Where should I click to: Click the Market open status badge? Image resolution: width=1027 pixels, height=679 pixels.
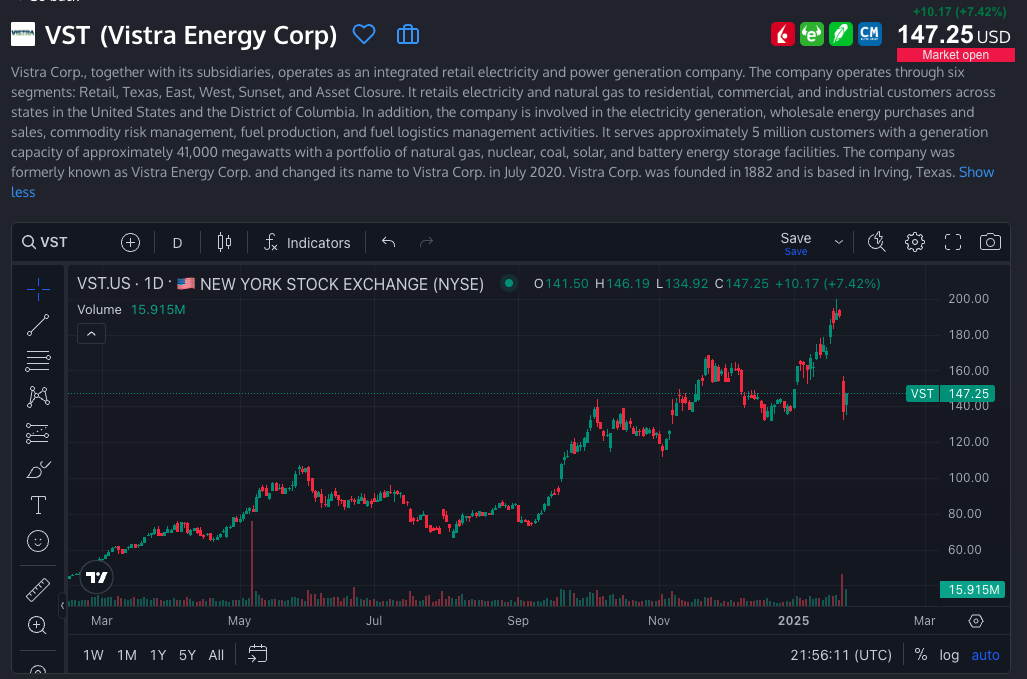tap(956, 55)
